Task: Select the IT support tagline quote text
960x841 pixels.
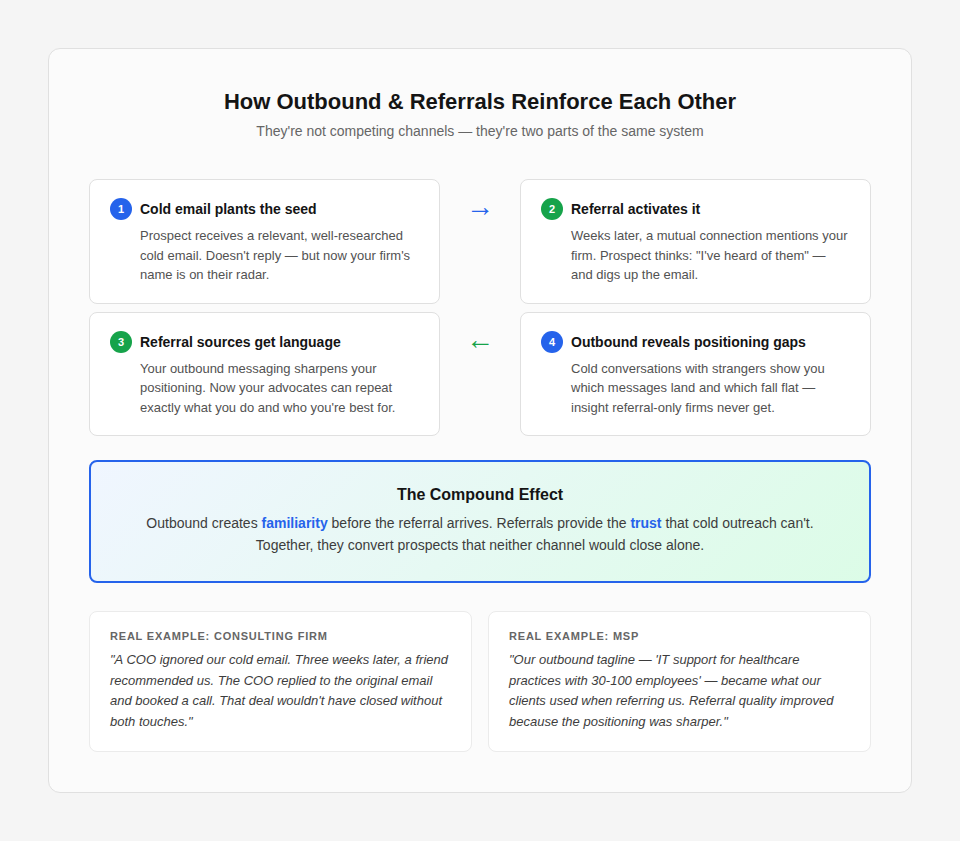Action: click(x=671, y=690)
